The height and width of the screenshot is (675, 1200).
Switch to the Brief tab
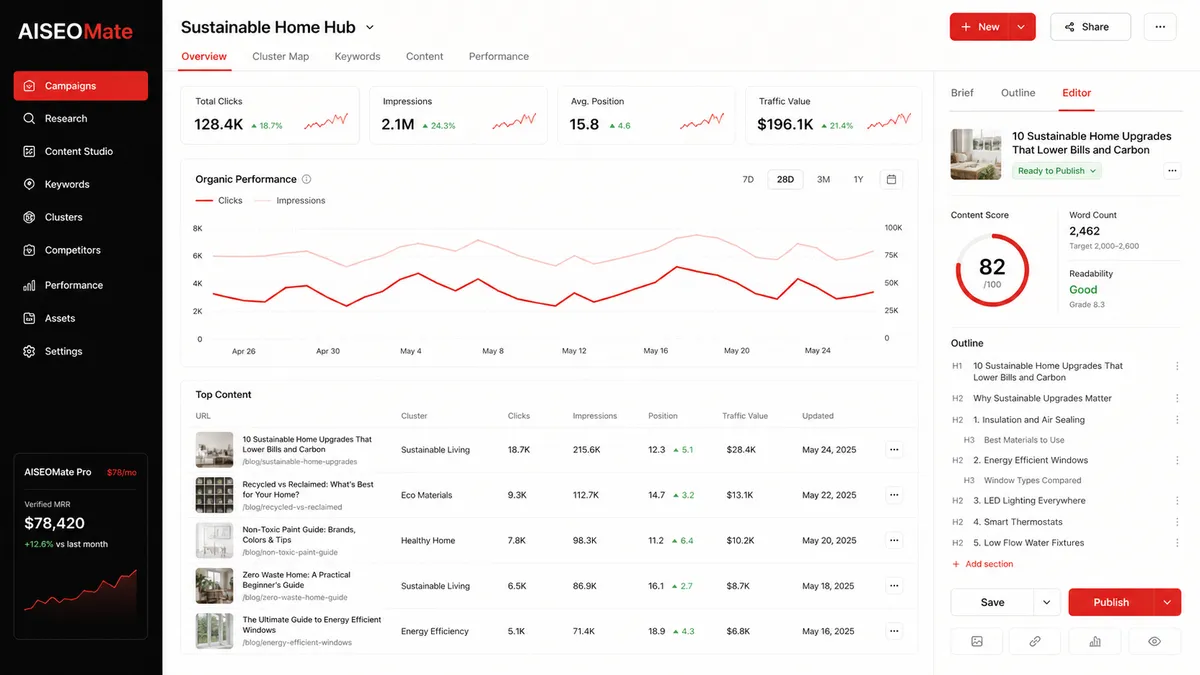point(962,93)
